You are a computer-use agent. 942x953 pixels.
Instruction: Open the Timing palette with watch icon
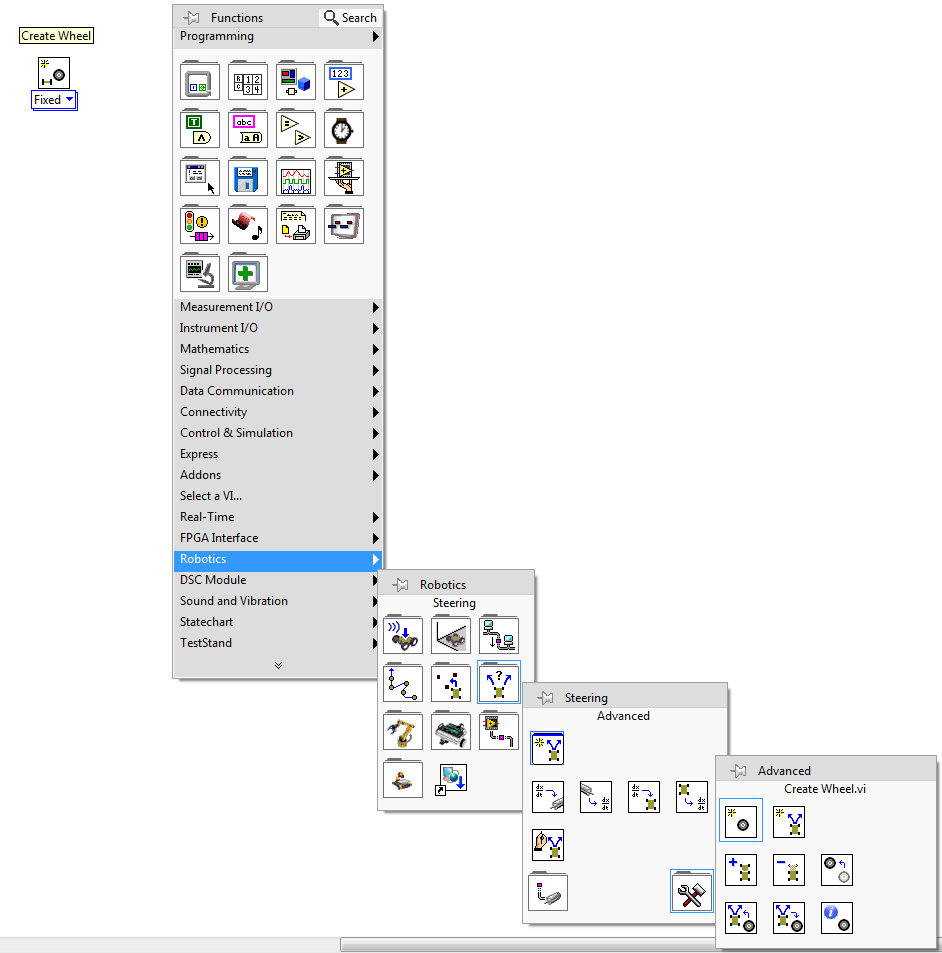coord(343,129)
